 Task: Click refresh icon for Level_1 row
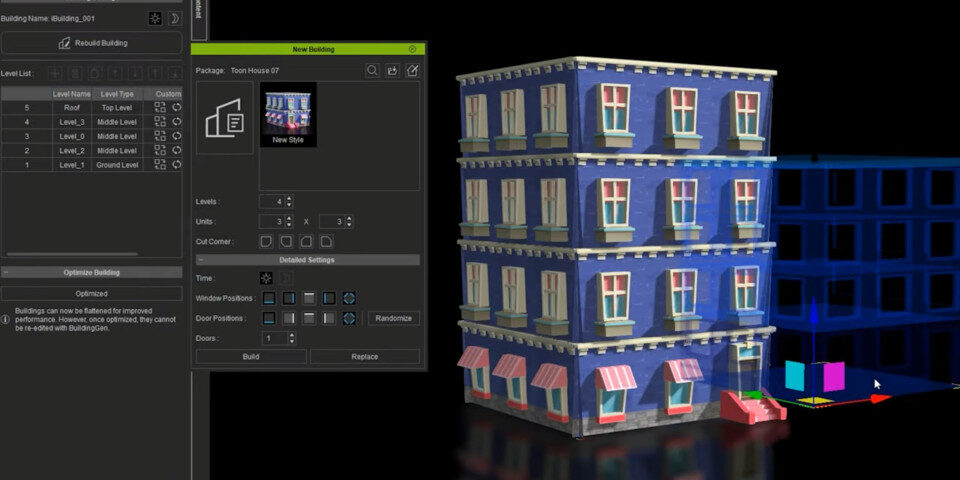coord(177,165)
